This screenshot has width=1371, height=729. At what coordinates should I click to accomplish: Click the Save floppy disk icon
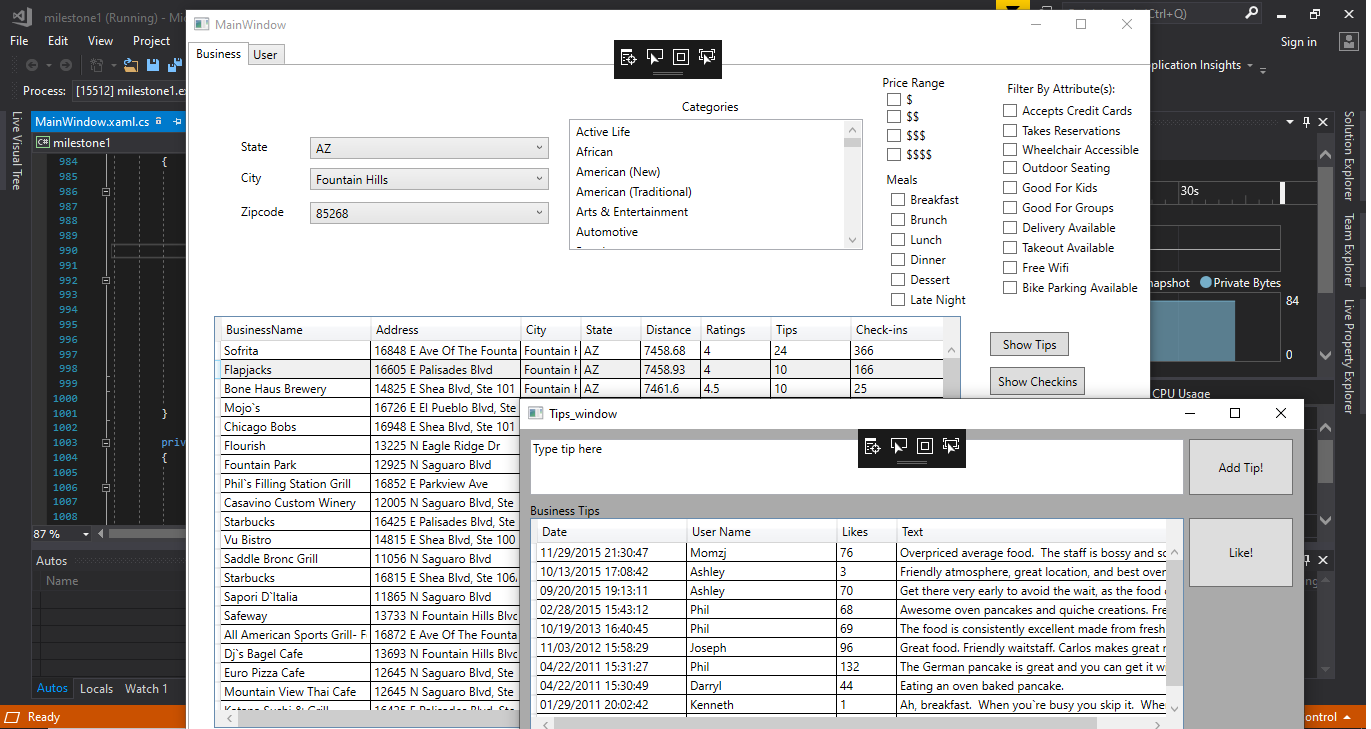(x=154, y=65)
